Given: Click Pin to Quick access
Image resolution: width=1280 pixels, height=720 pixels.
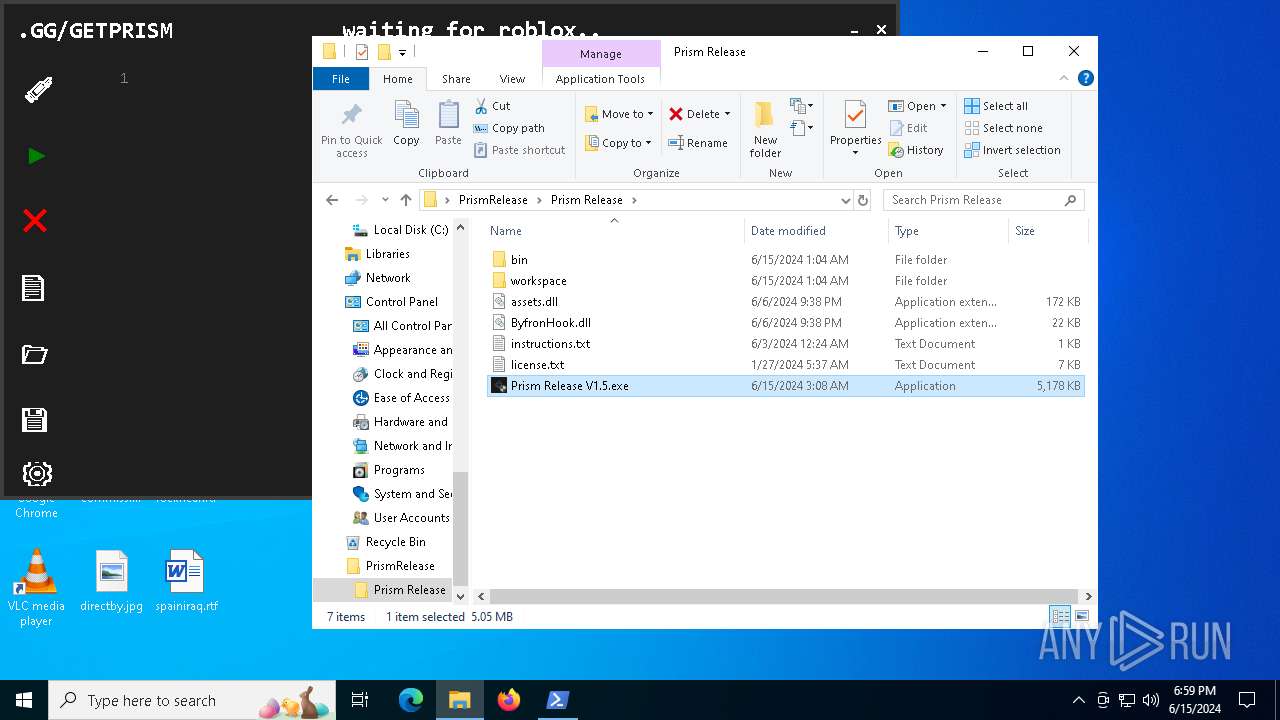Looking at the screenshot, I should (x=351, y=130).
